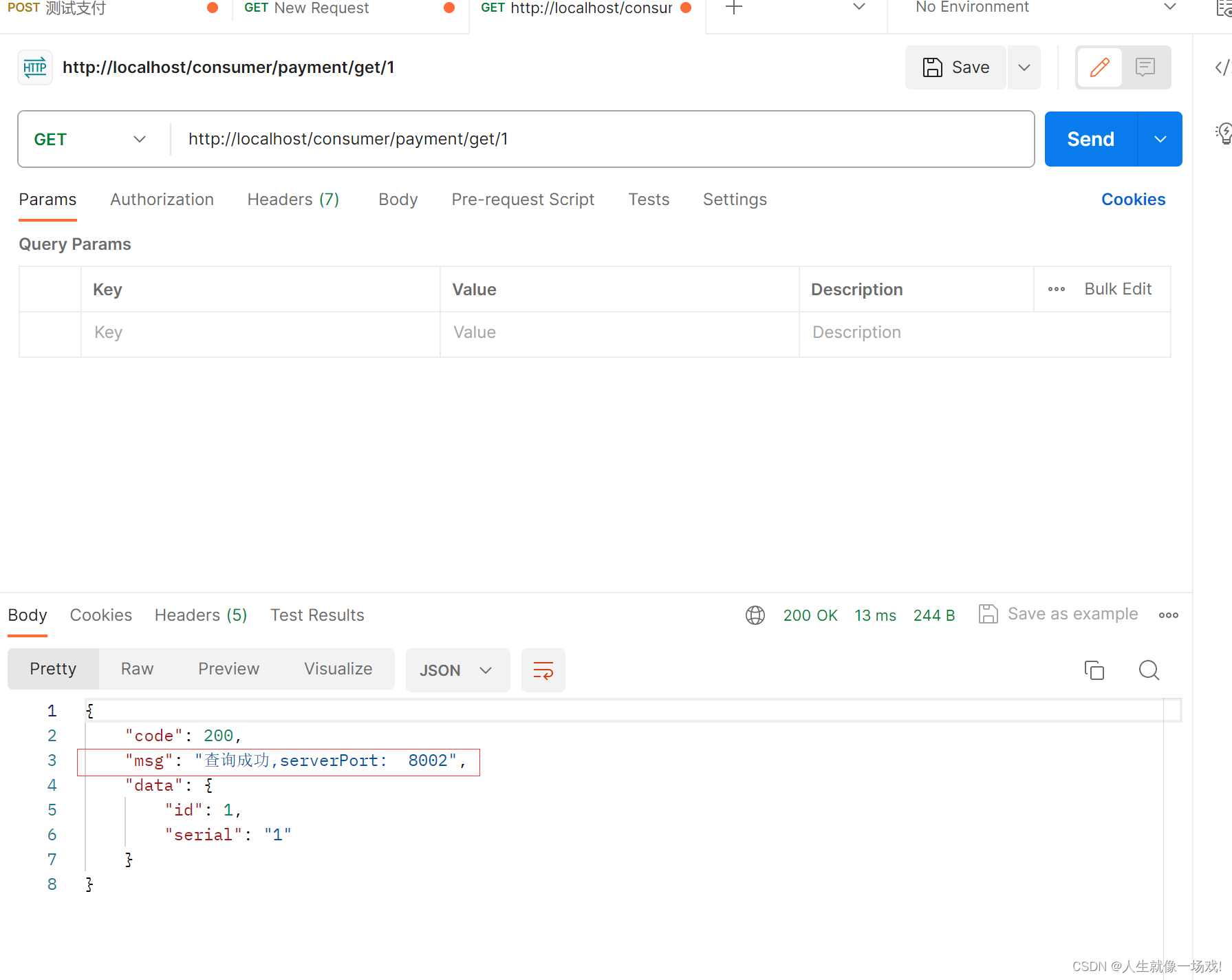Click the "code": 200 line
Screen dimensions: 1232x980
coord(183,736)
